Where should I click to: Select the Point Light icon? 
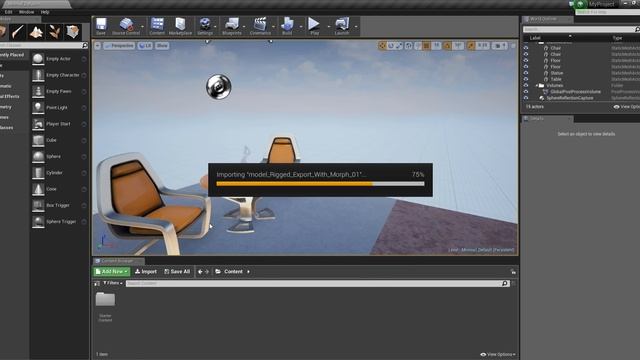tap(38, 108)
